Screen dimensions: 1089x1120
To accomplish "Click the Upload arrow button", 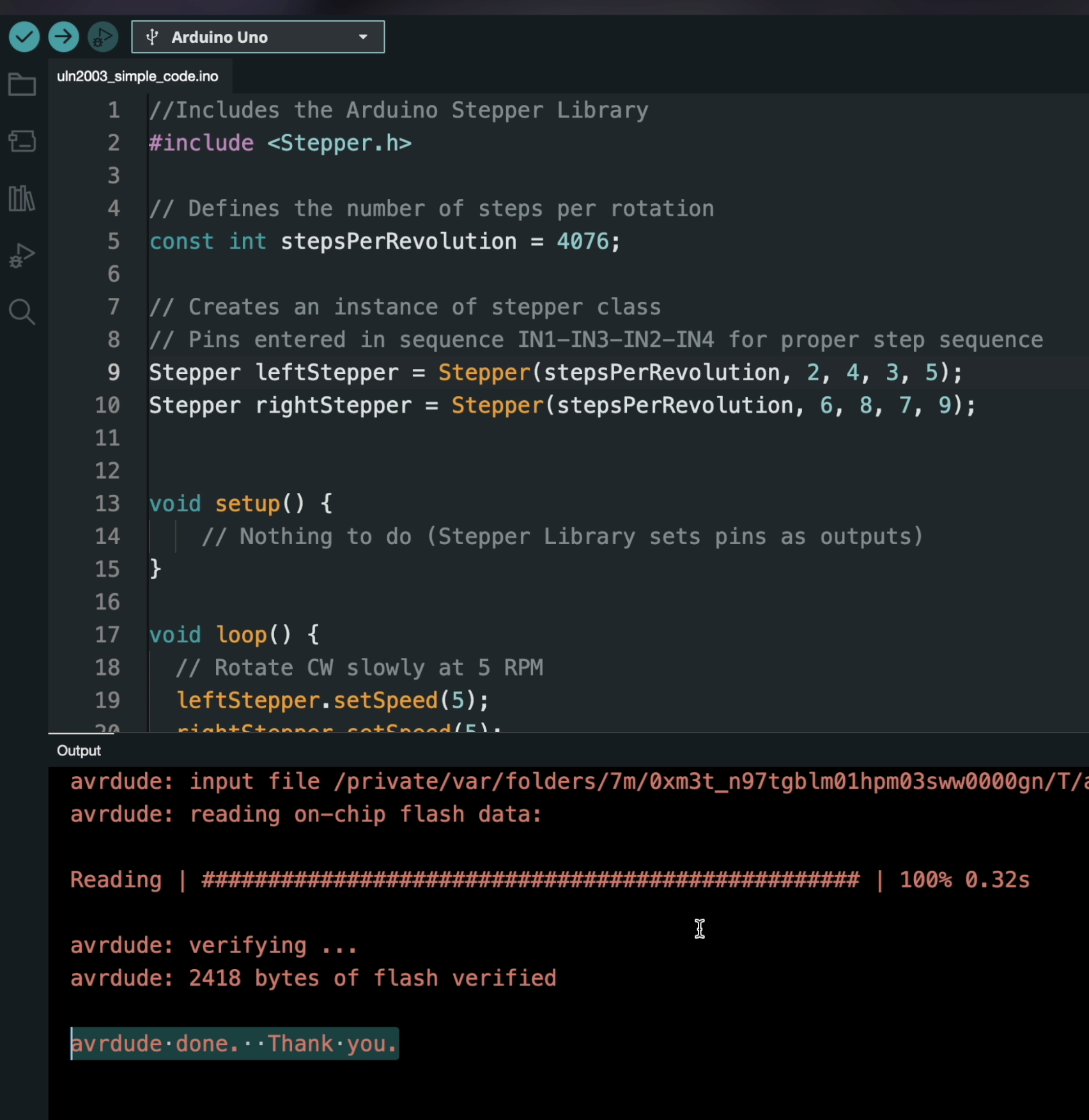I will [63, 36].
